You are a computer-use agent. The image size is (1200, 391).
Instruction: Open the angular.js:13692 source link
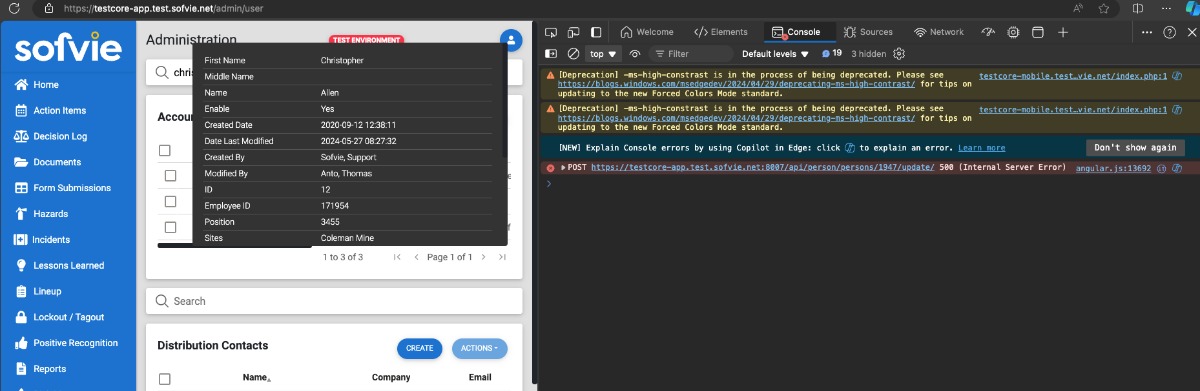point(1112,168)
